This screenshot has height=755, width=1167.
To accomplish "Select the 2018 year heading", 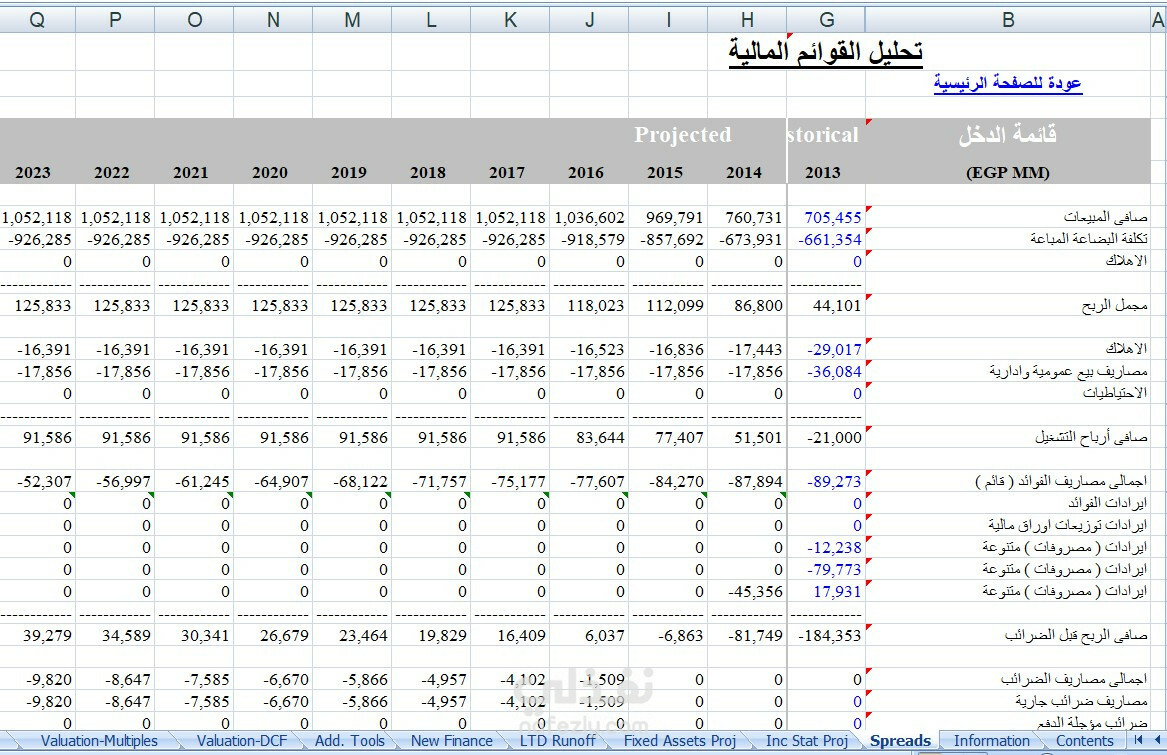I will (427, 173).
